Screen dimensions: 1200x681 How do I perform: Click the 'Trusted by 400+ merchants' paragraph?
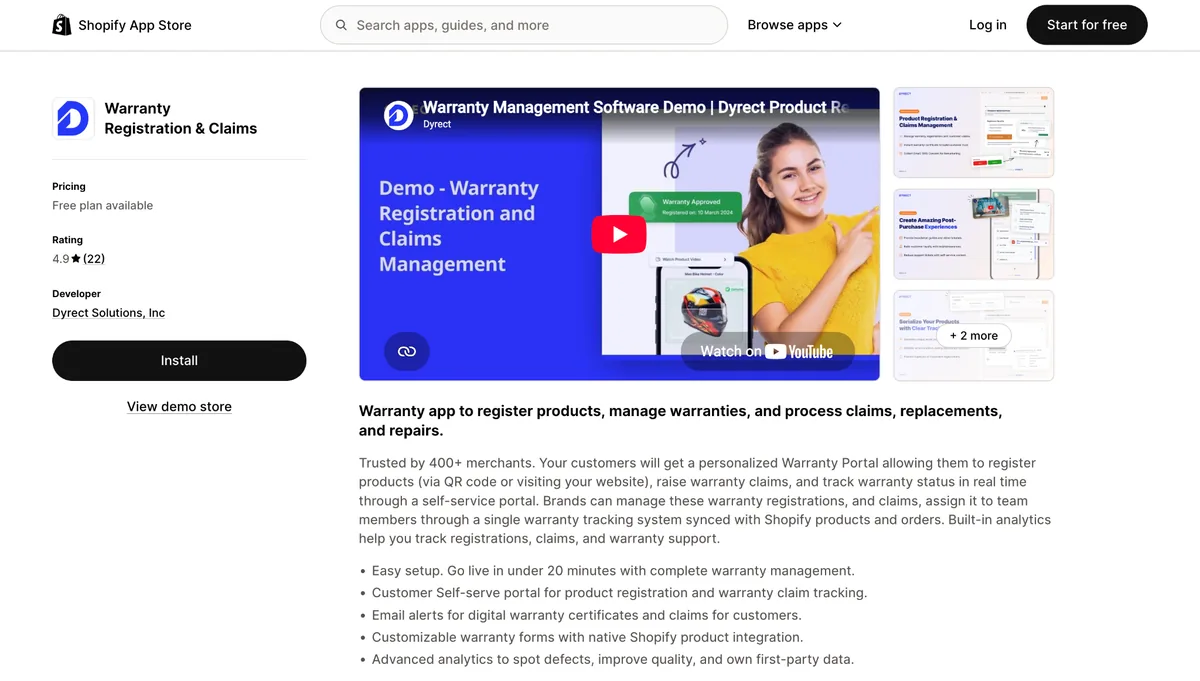click(x=705, y=501)
